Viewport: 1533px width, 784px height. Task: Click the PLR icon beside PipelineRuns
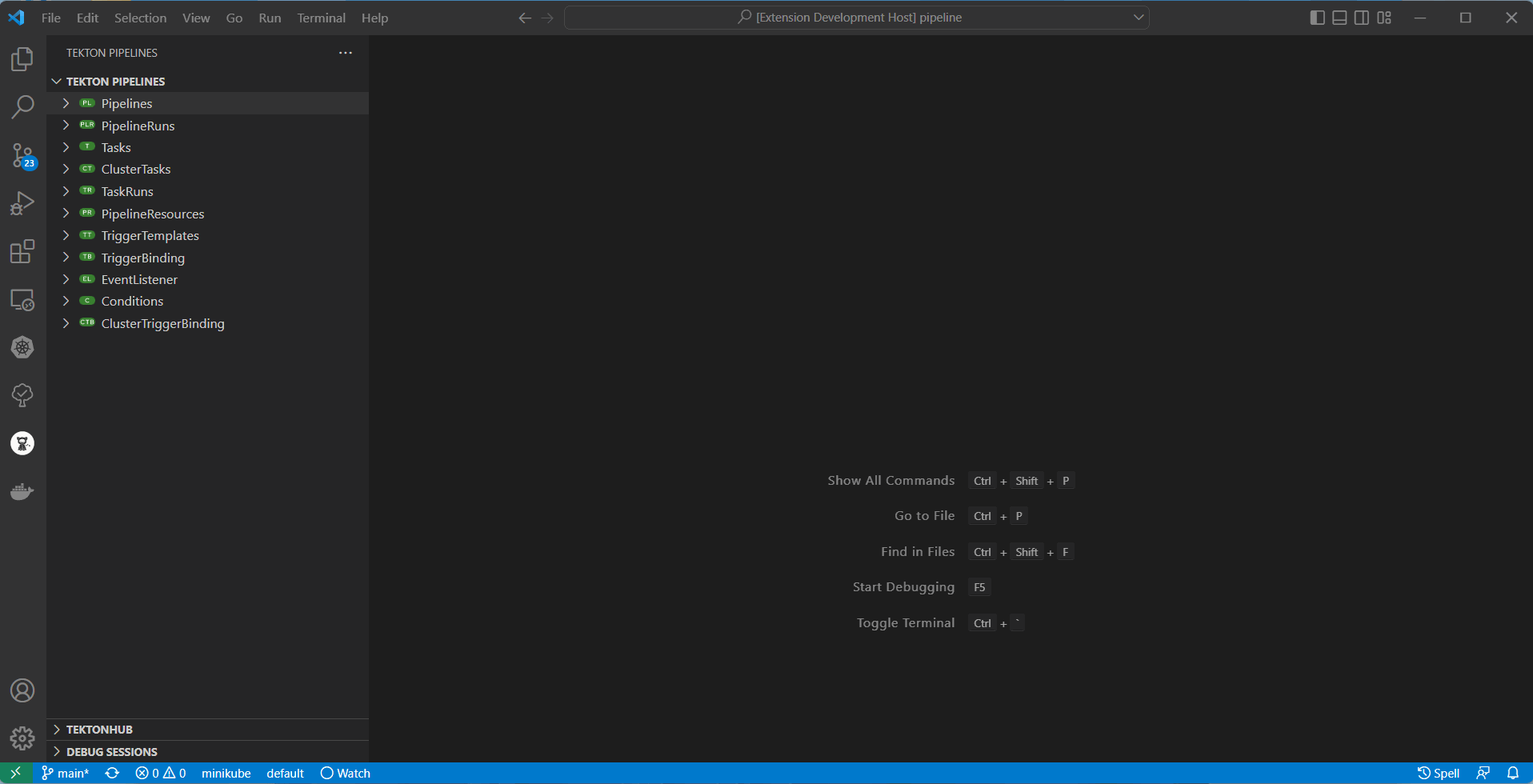[x=87, y=125]
